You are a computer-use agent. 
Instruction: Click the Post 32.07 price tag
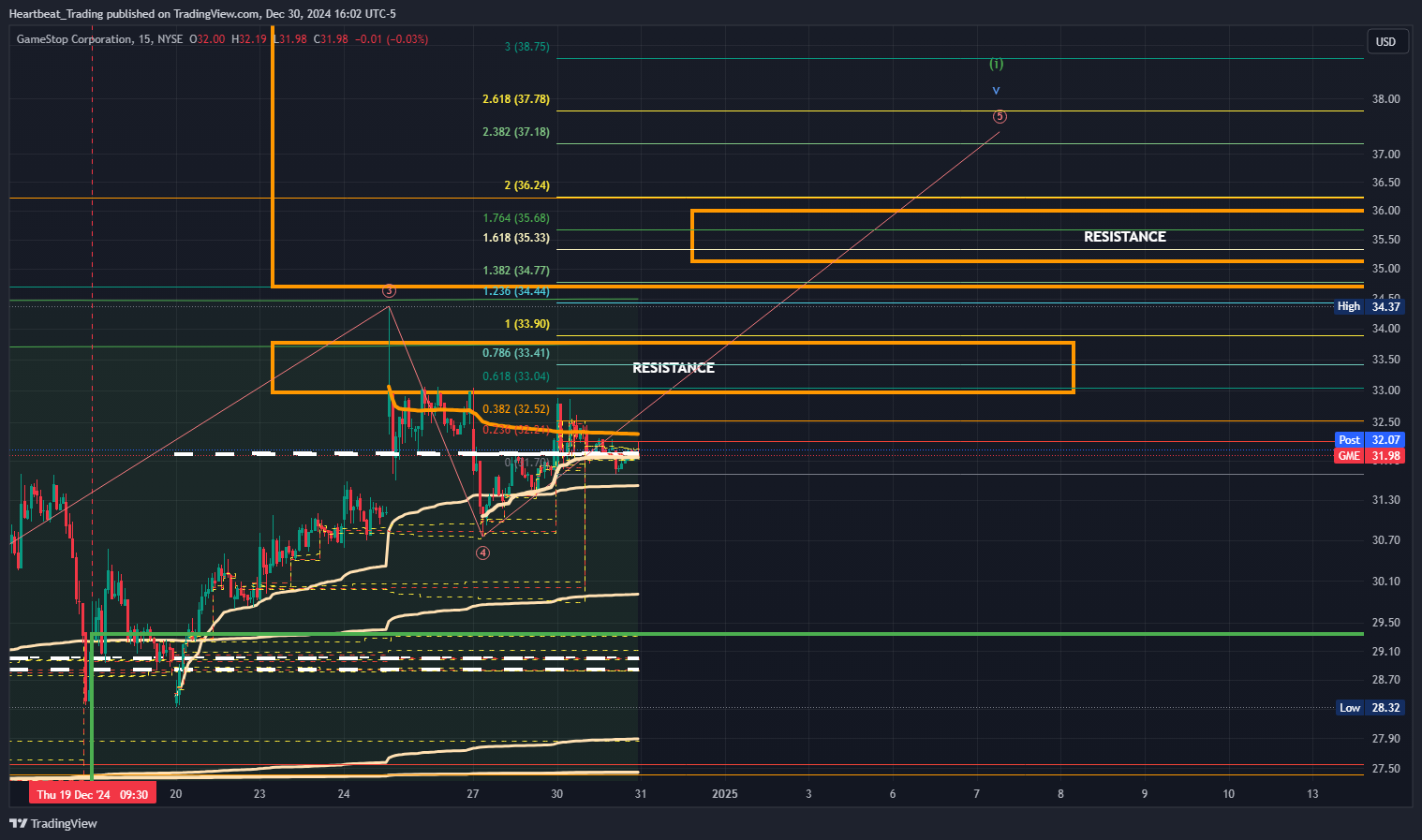1370,439
